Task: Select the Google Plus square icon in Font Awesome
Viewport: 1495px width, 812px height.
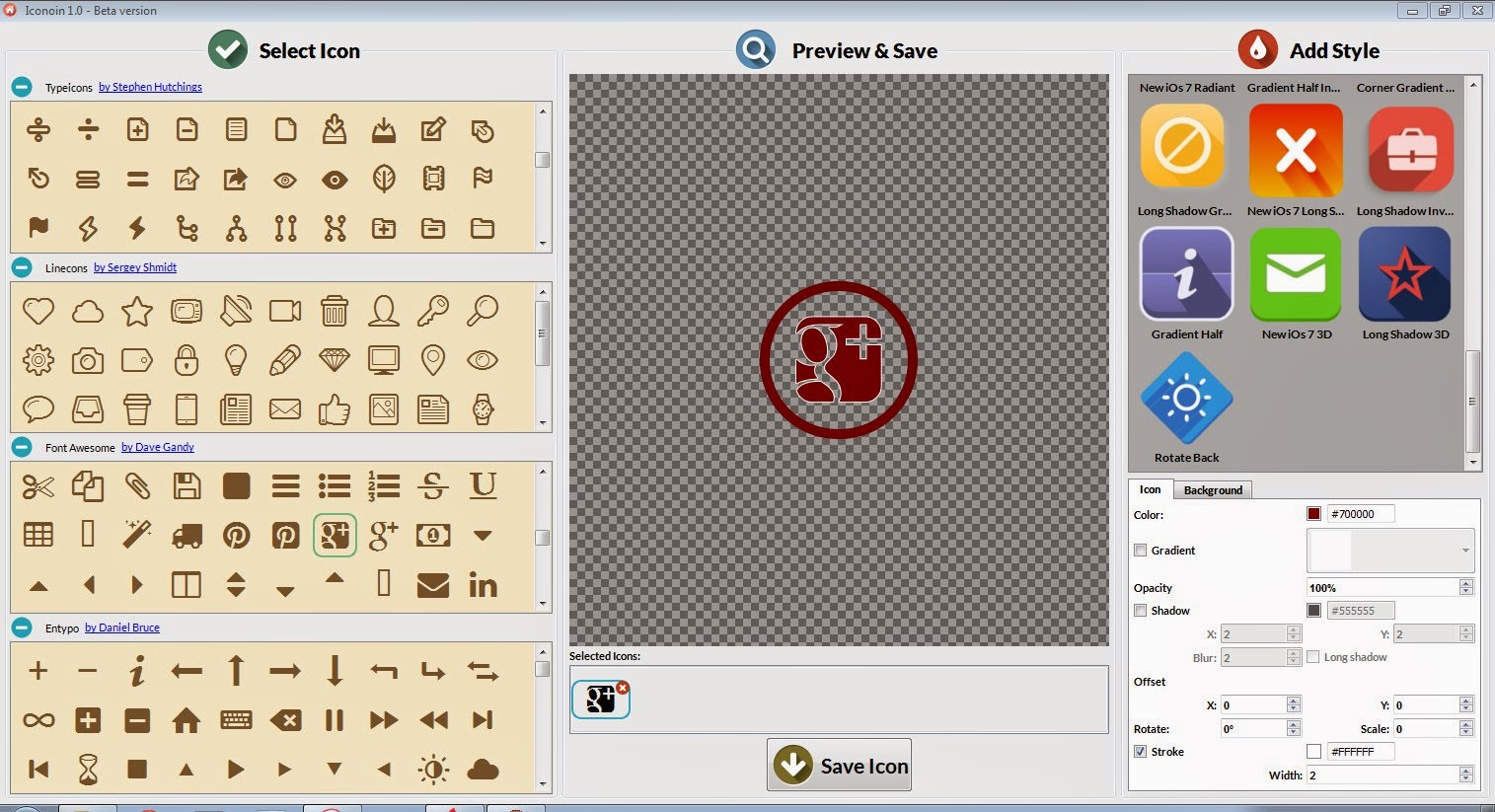Action: pos(335,535)
